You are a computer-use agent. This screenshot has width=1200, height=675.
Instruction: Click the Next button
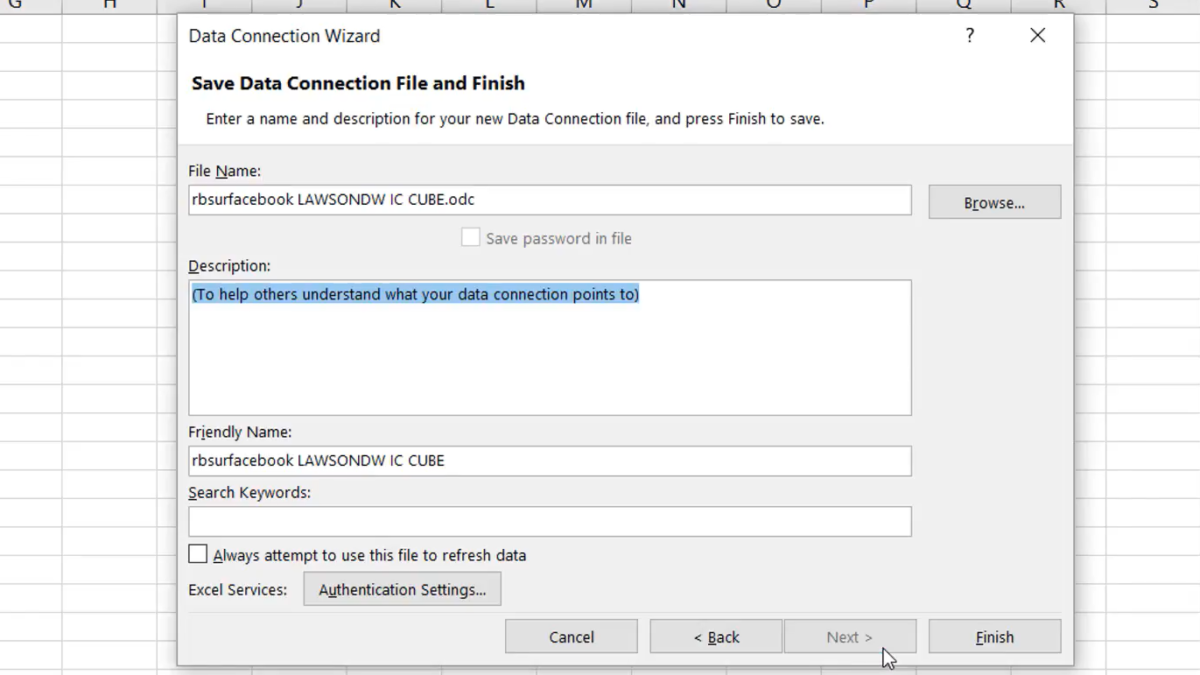click(x=849, y=637)
